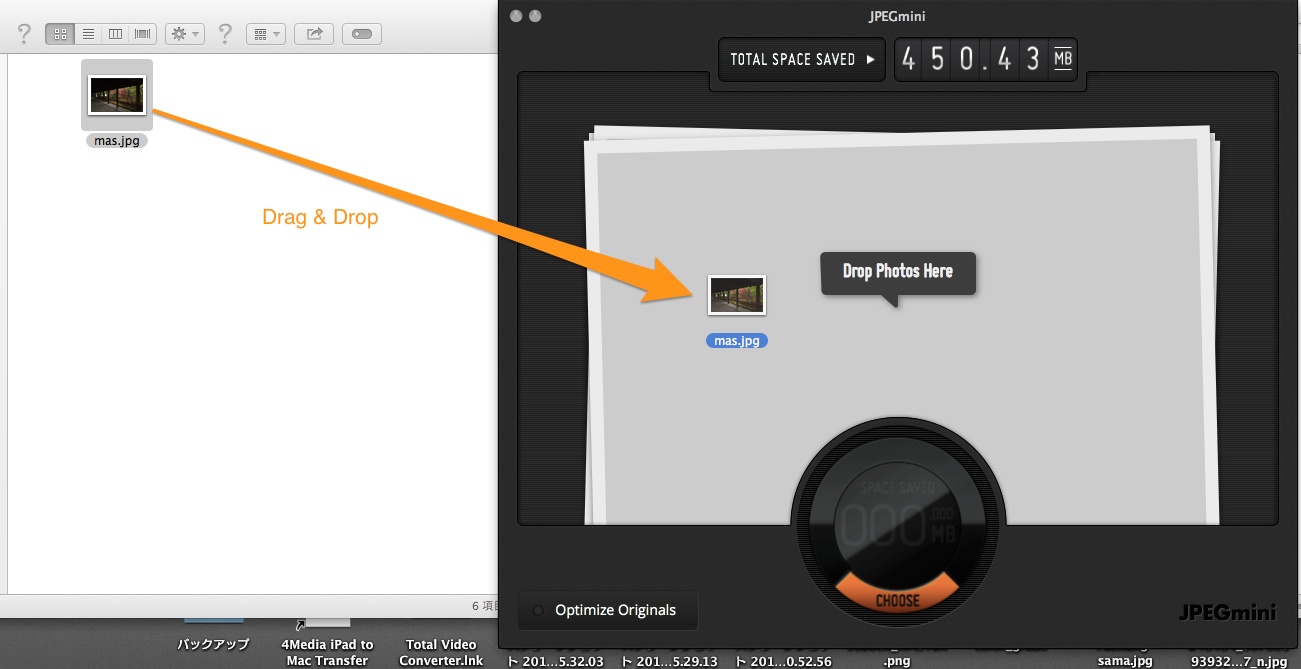Click the Finder edit tags button
The height and width of the screenshot is (669, 1301).
point(362,34)
